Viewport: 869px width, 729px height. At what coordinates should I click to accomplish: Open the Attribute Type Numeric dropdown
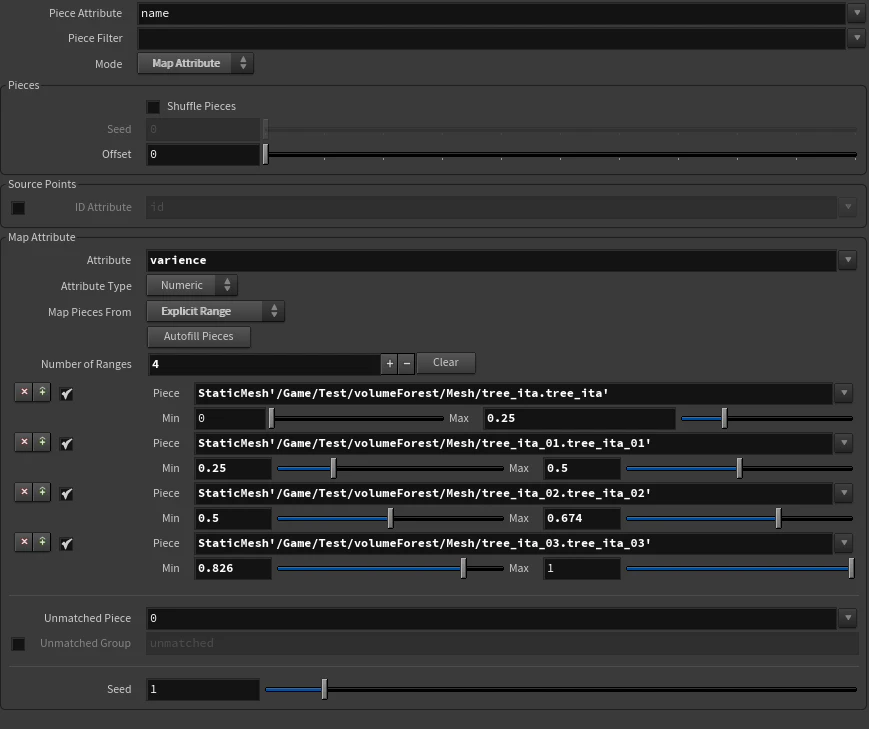pyautogui.click(x=192, y=285)
